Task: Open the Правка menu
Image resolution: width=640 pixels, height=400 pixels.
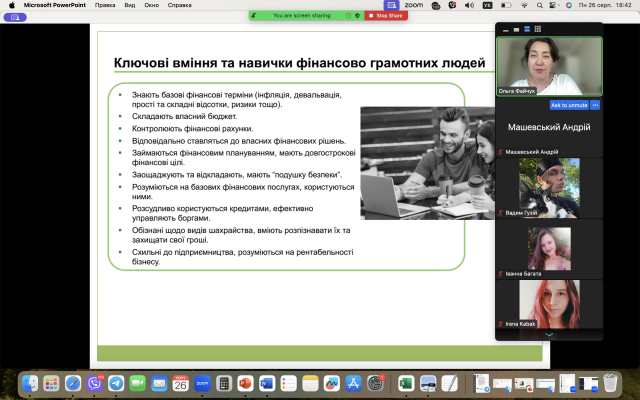Action: [x=105, y=5]
